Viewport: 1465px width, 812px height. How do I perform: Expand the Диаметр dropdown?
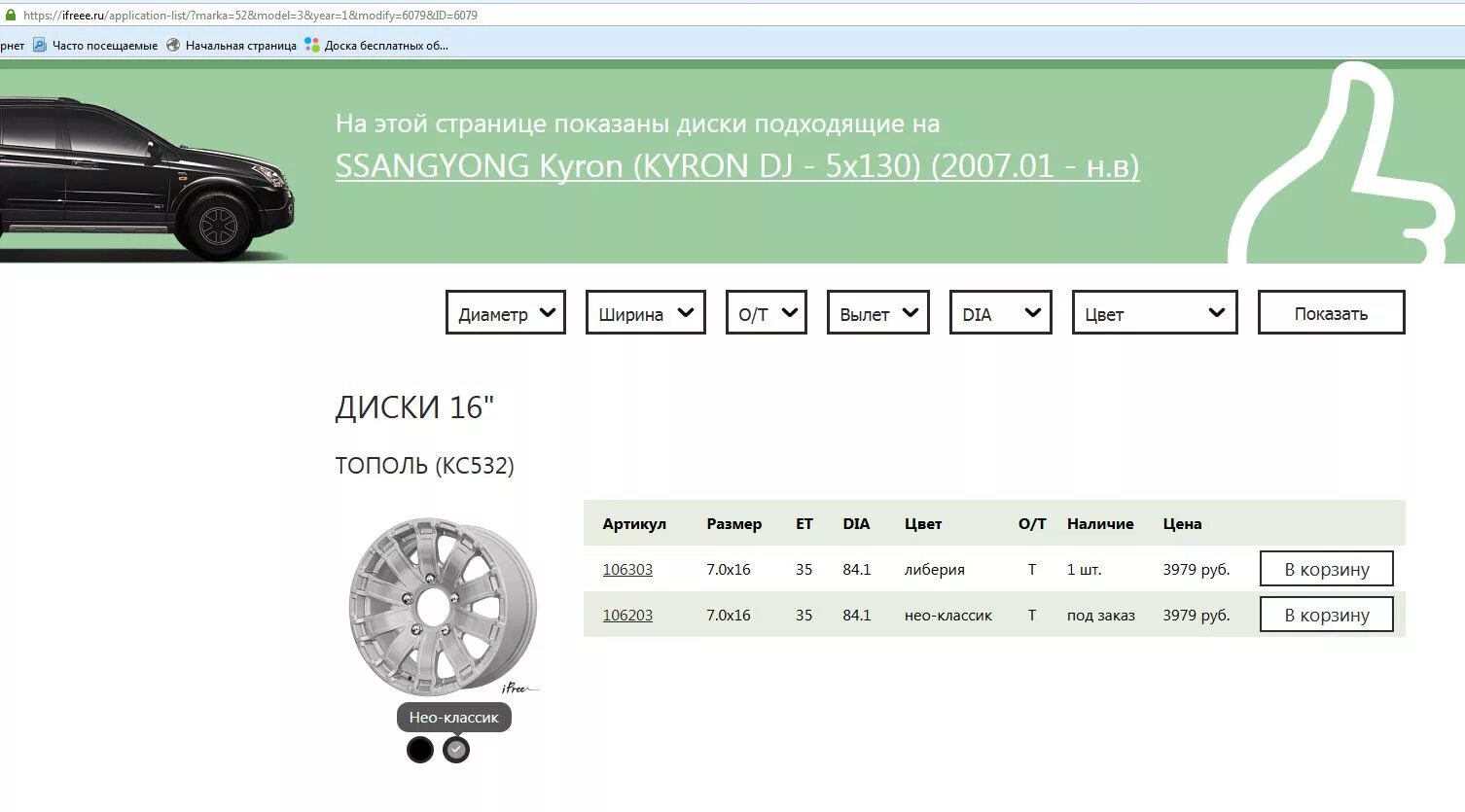(506, 313)
